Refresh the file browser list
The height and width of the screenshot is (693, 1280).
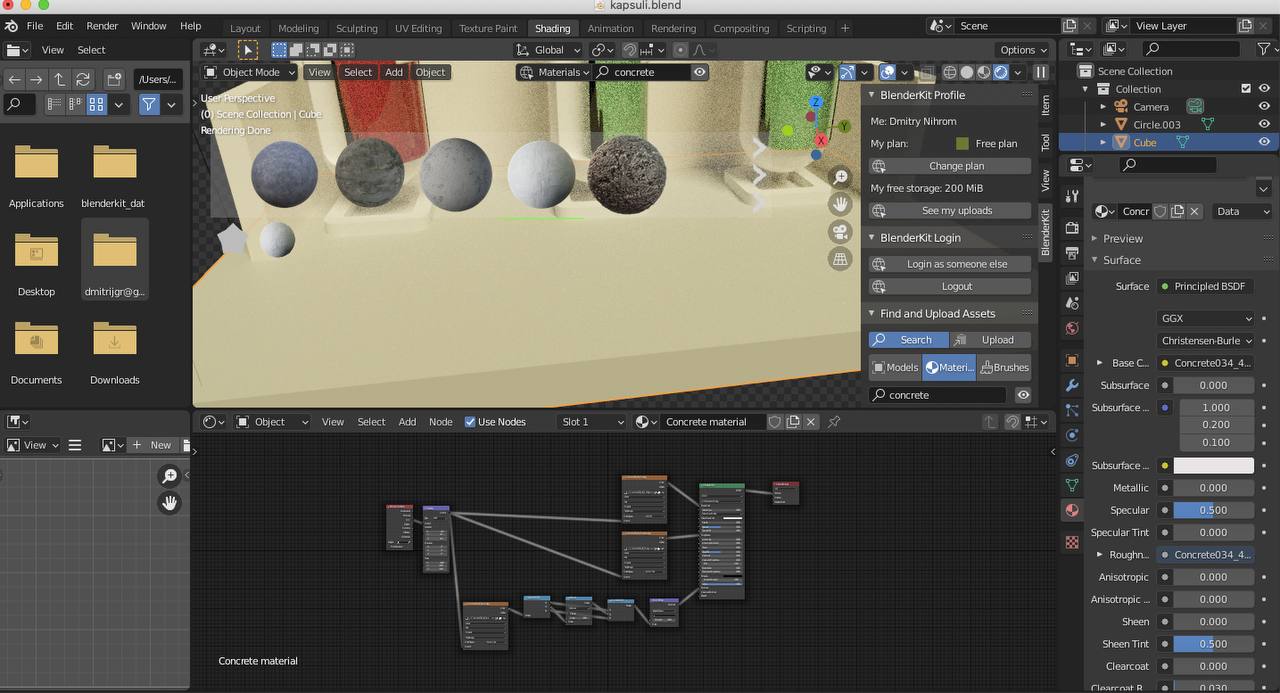click(83, 79)
